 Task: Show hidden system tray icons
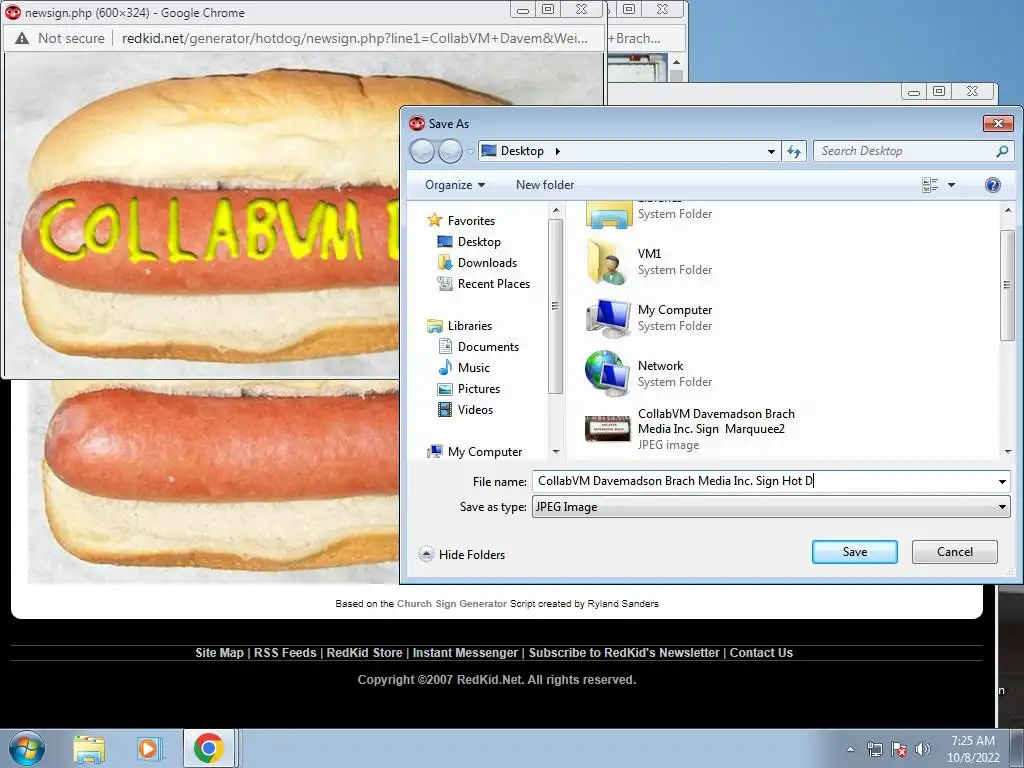point(850,749)
